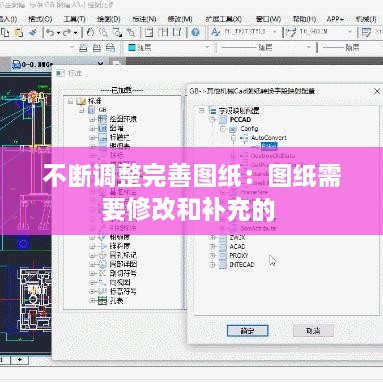Select the 绘图环境 item in standards tree
383x383 pixels.
click(x=123, y=119)
